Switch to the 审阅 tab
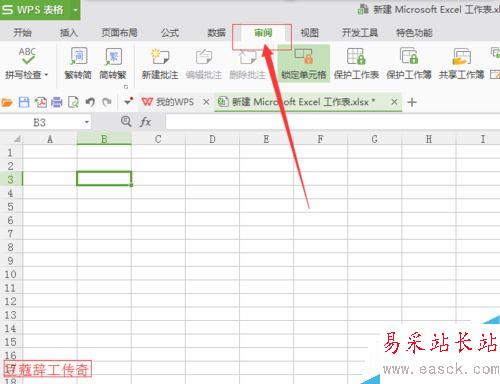Screen dimensions: 500x384 [x=263, y=33]
